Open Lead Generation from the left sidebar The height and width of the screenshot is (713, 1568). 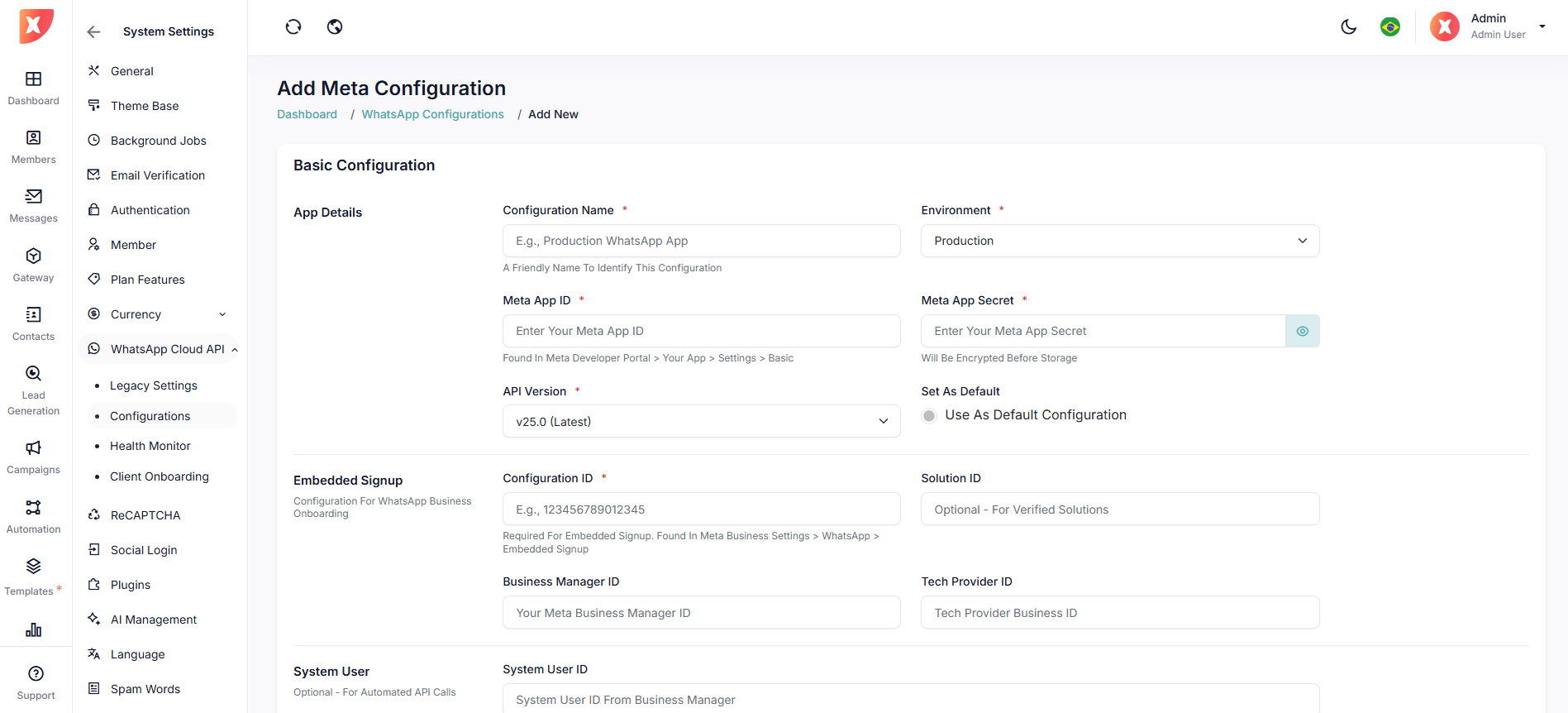(x=34, y=390)
